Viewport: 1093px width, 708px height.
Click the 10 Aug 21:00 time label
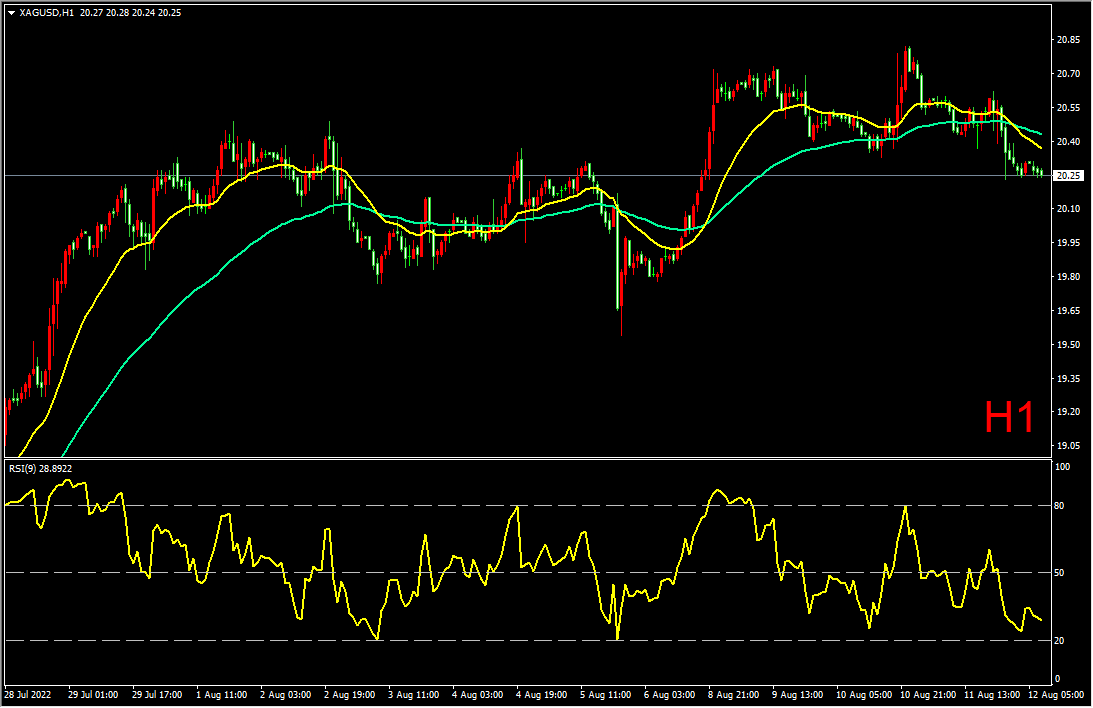click(928, 695)
